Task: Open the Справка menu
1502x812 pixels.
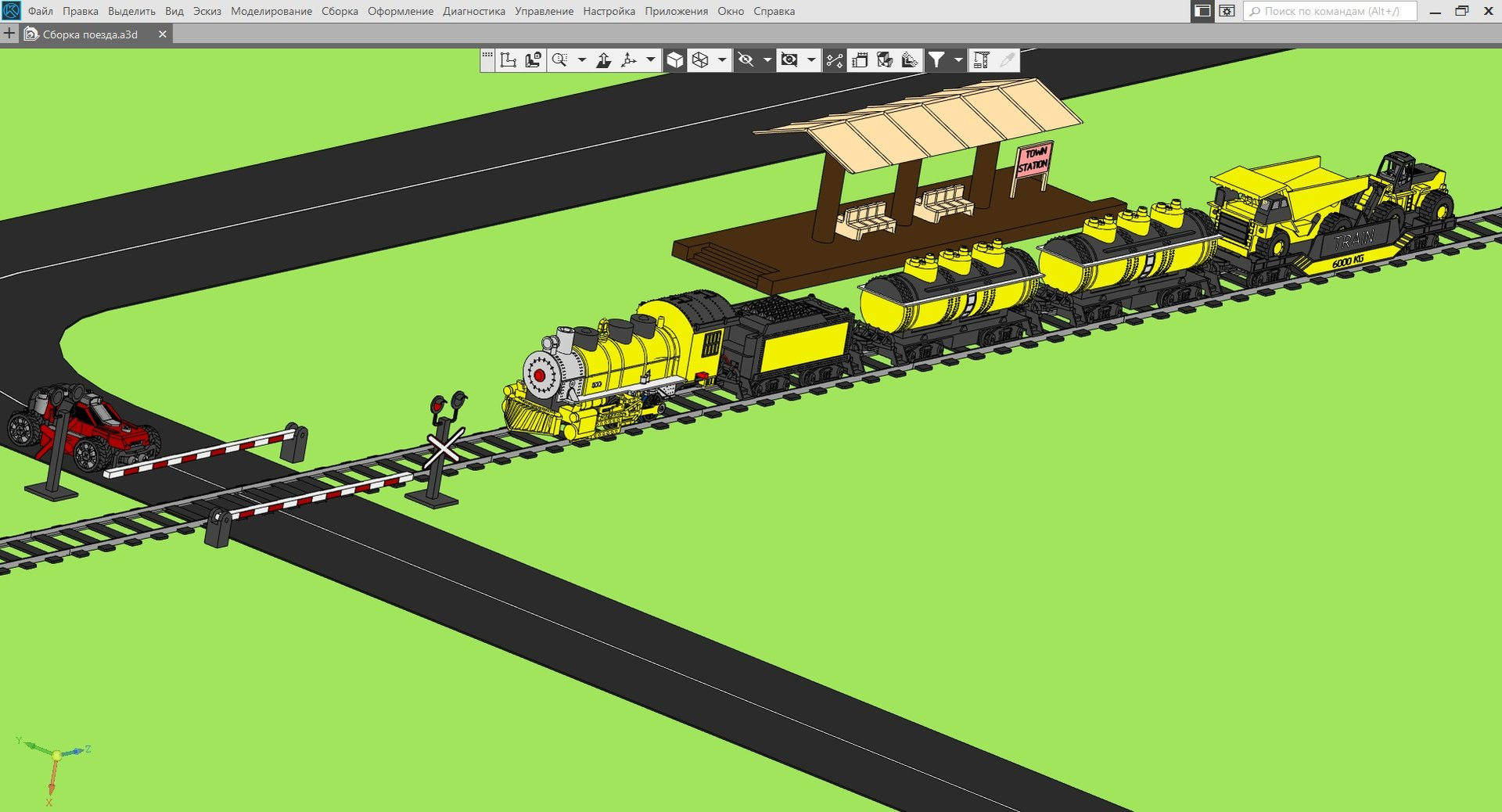Action: (x=774, y=11)
